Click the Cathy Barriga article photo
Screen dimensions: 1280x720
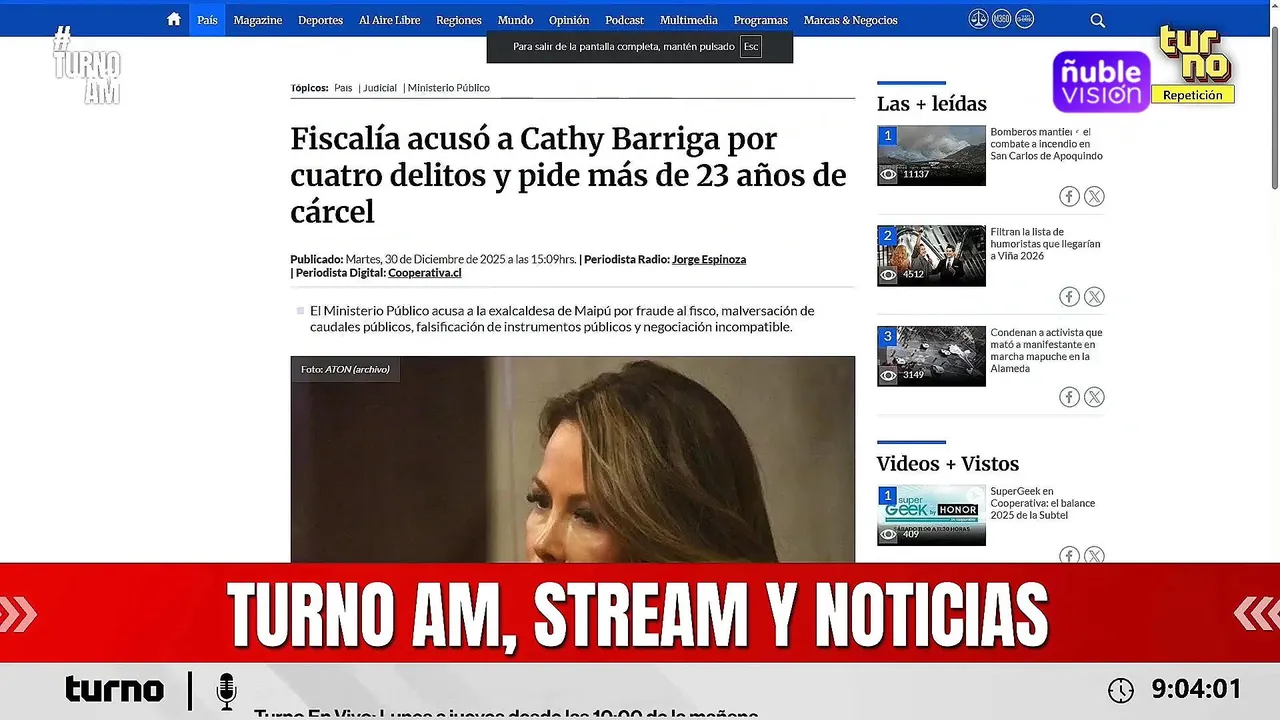coord(573,460)
